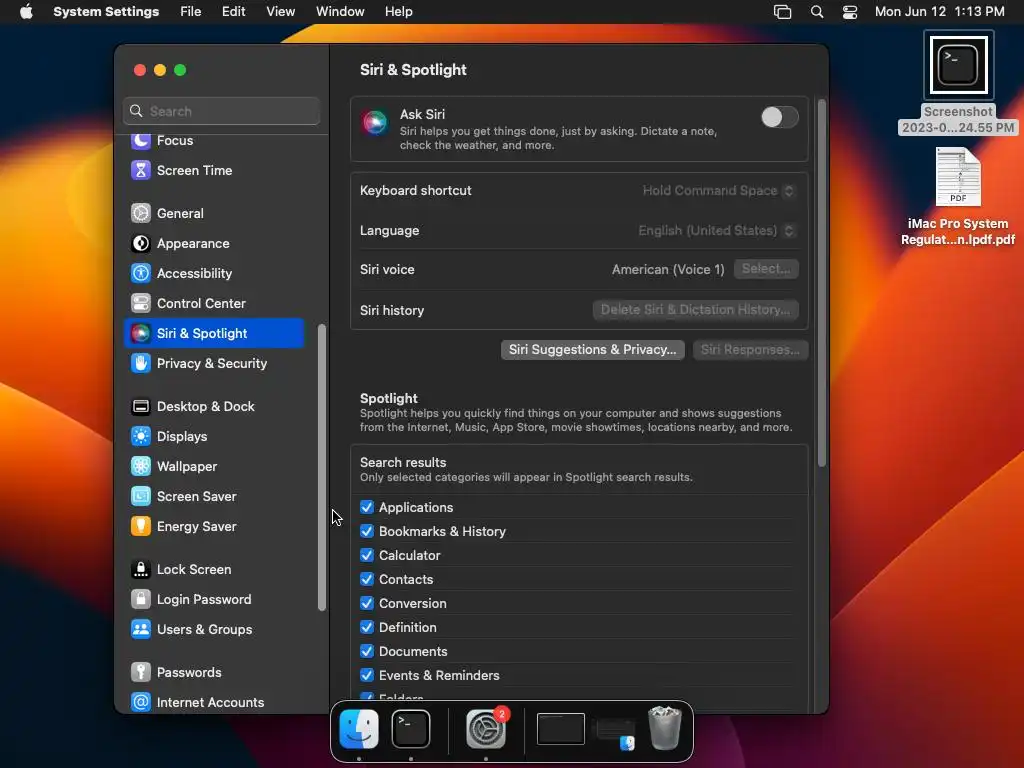The image size is (1024, 768).
Task: Click the Ask Siri orb icon
Action: point(375,122)
